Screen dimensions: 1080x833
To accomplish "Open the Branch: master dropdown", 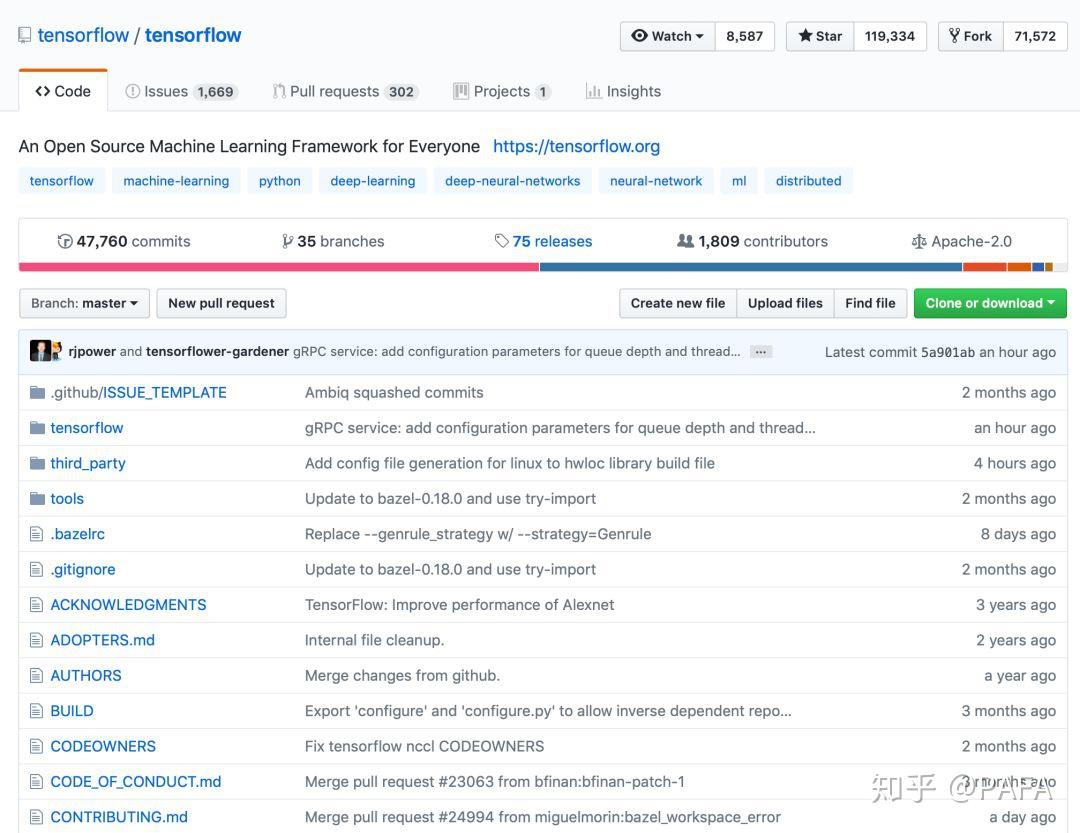I will (x=83, y=302).
